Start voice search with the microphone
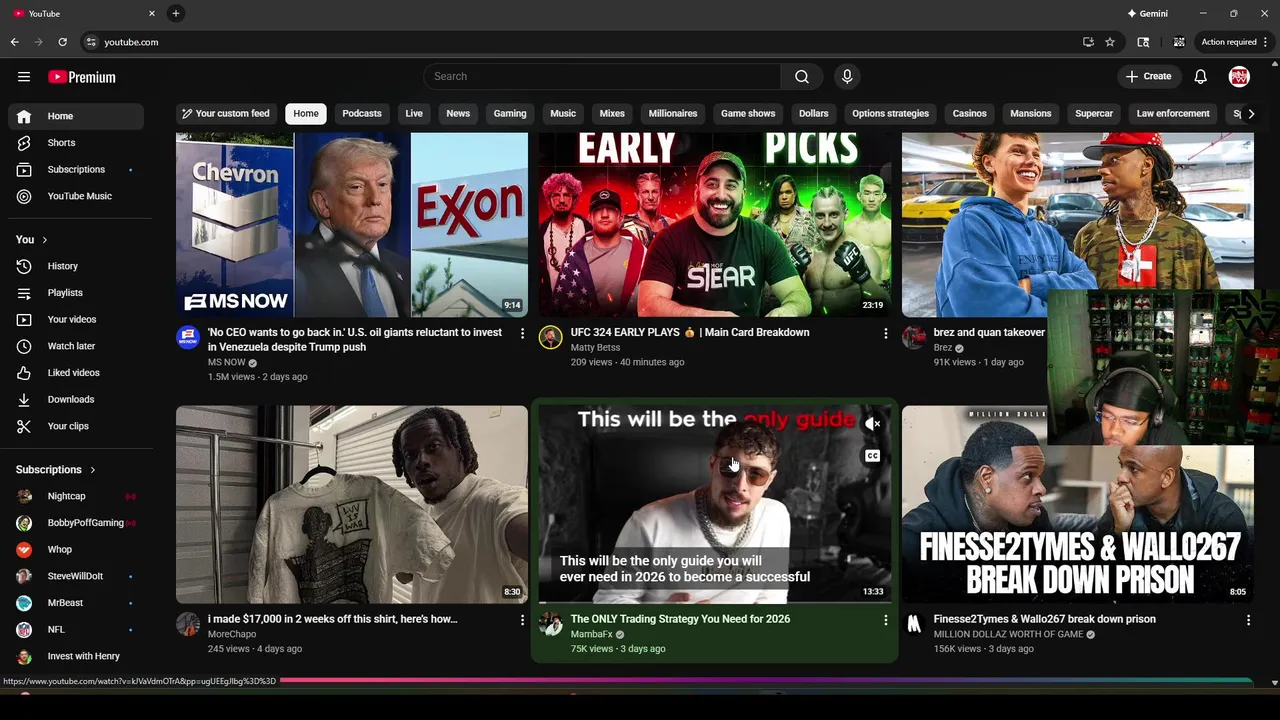 coord(847,77)
